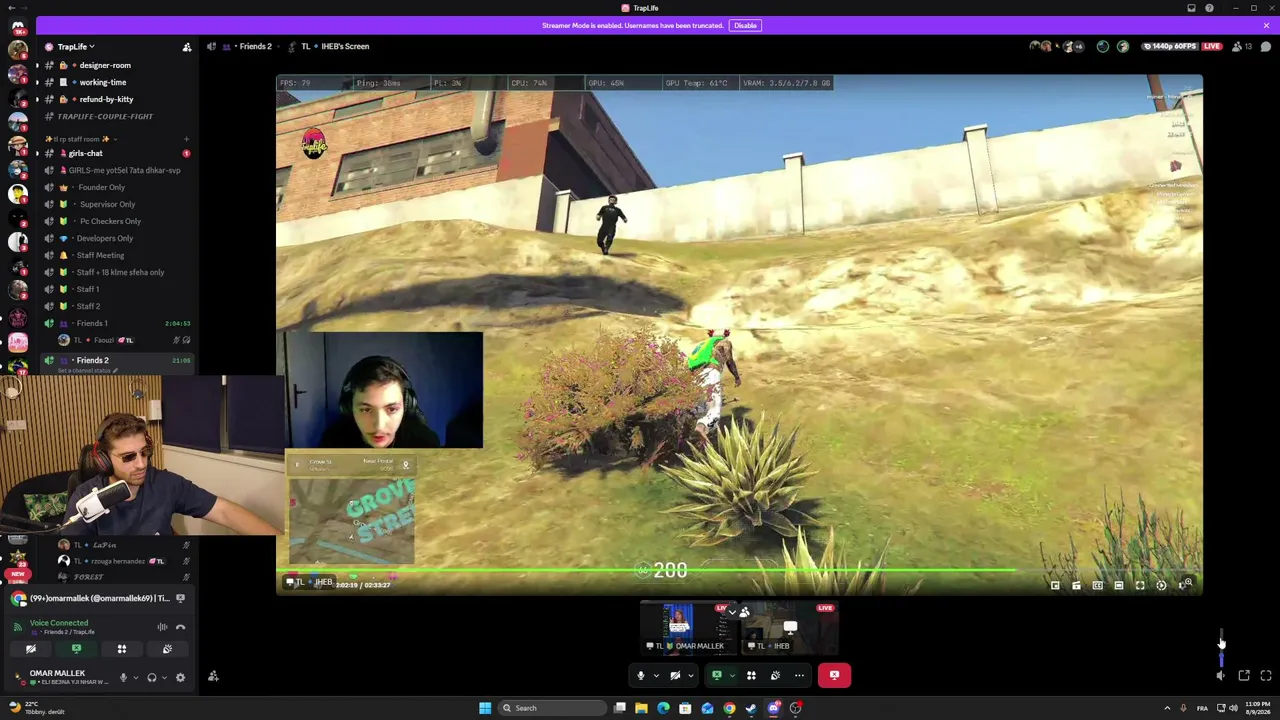Open the Chrome icon on the taskbar
1280x720 pixels.
[x=729, y=708]
